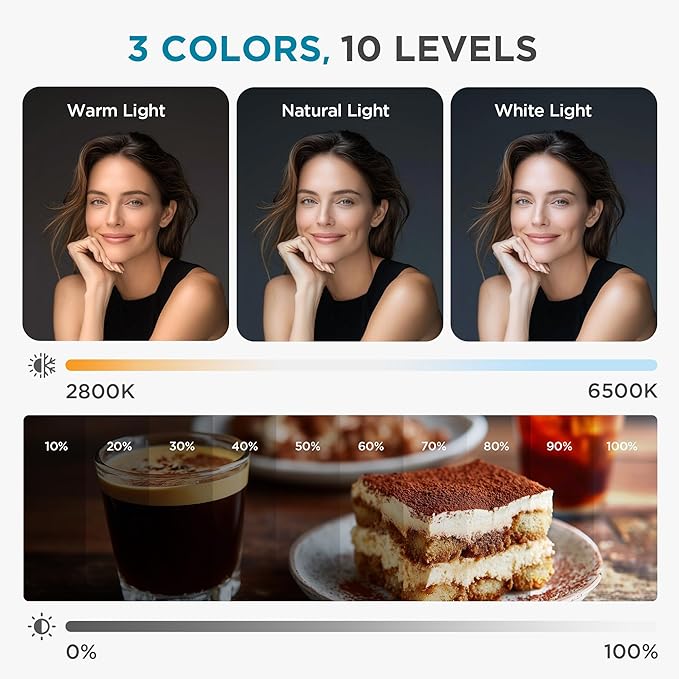Image resolution: width=679 pixels, height=679 pixels.
Task: Click the brightness gradient slider bar
Action: click(x=361, y=626)
